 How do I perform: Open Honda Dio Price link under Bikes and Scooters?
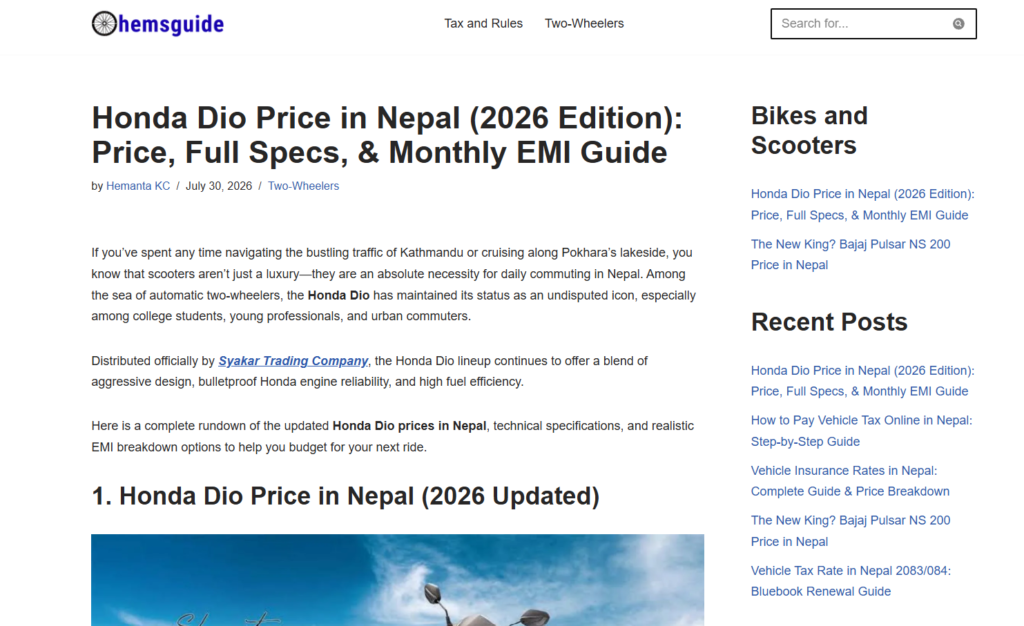(x=862, y=204)
